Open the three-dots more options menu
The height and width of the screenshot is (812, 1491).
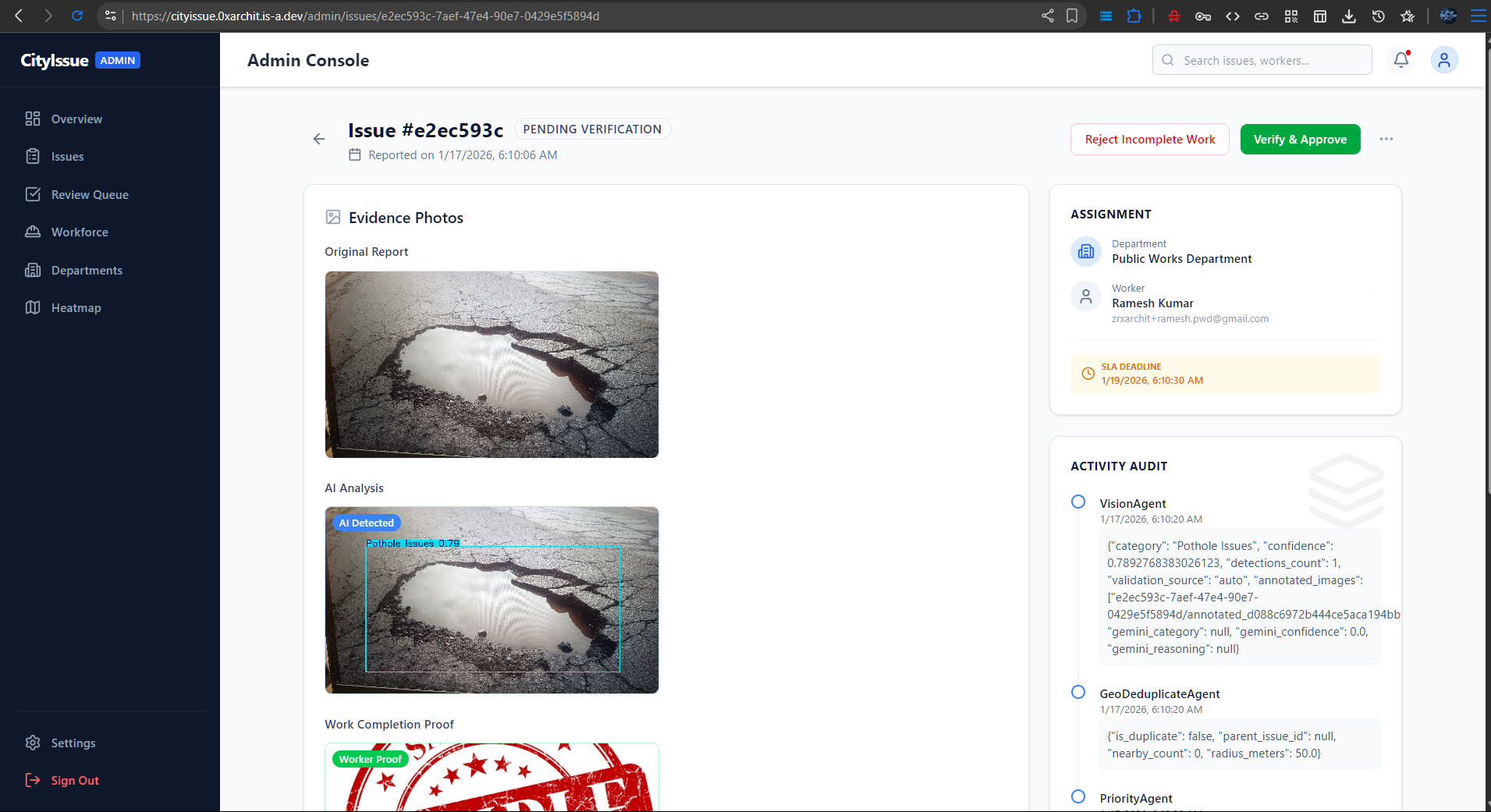tap(1386, 139)
